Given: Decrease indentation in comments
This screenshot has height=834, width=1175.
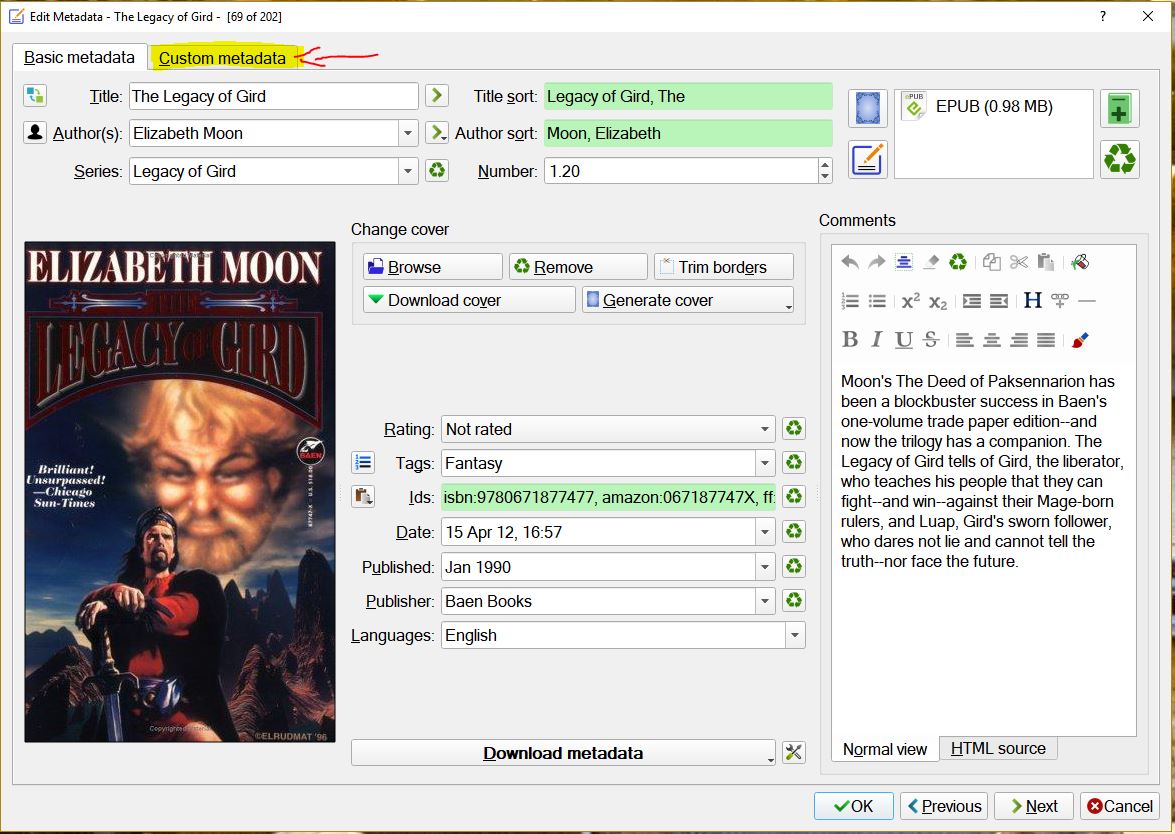Looking at the screenshot, I should [998, 301].
